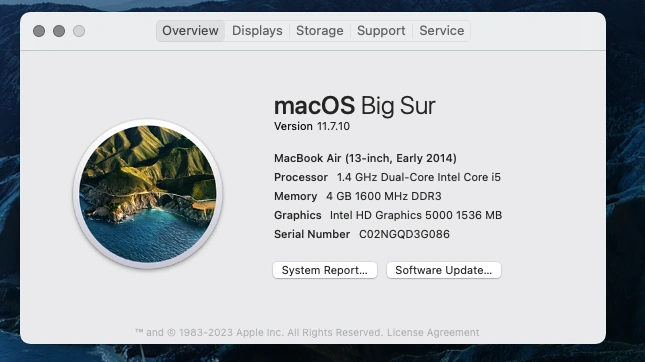Screen dimensions: 645x362
Task: Switch to the Support tab
Action: pyautogui.click(x=381, y=31)
